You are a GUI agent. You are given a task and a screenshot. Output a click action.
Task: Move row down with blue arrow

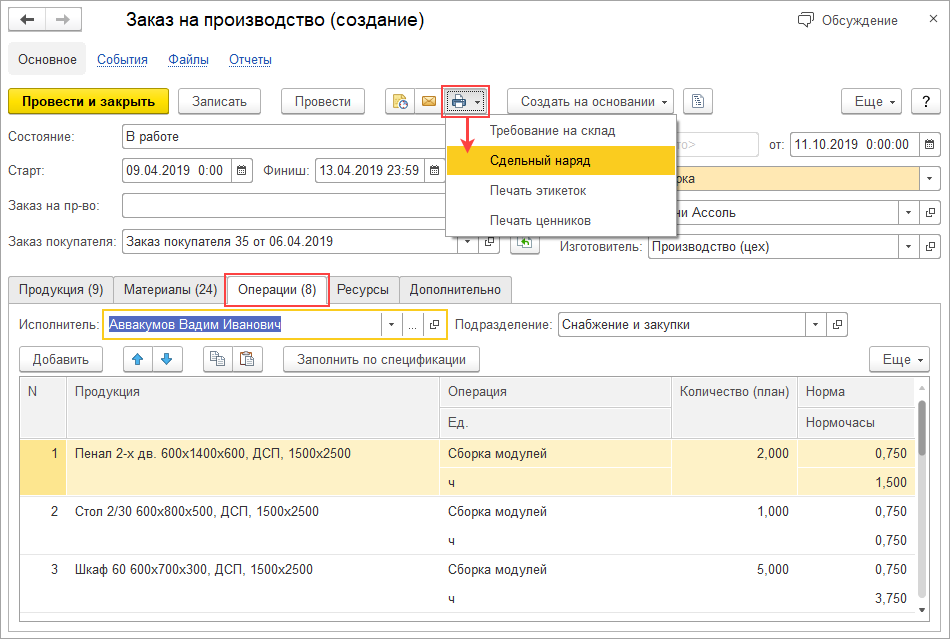167,359
